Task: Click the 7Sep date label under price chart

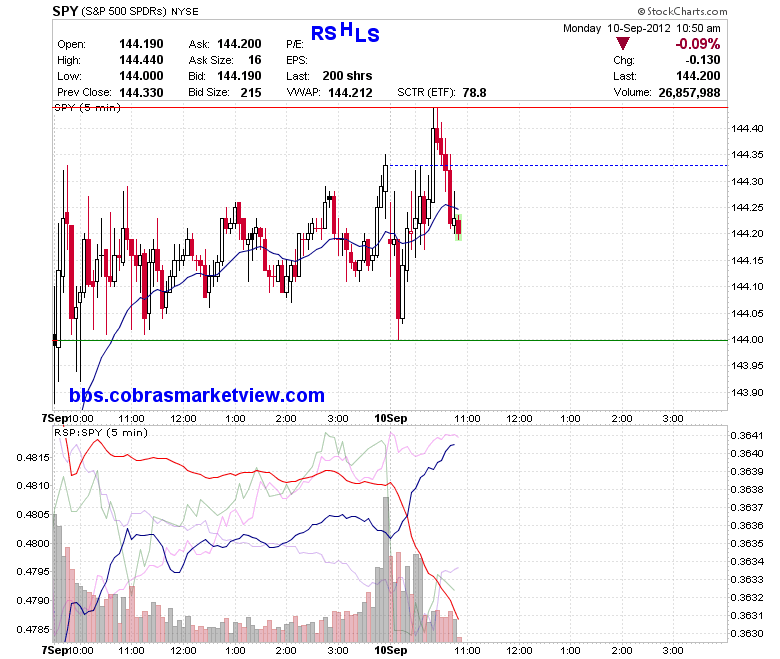Action: (54, 418)
